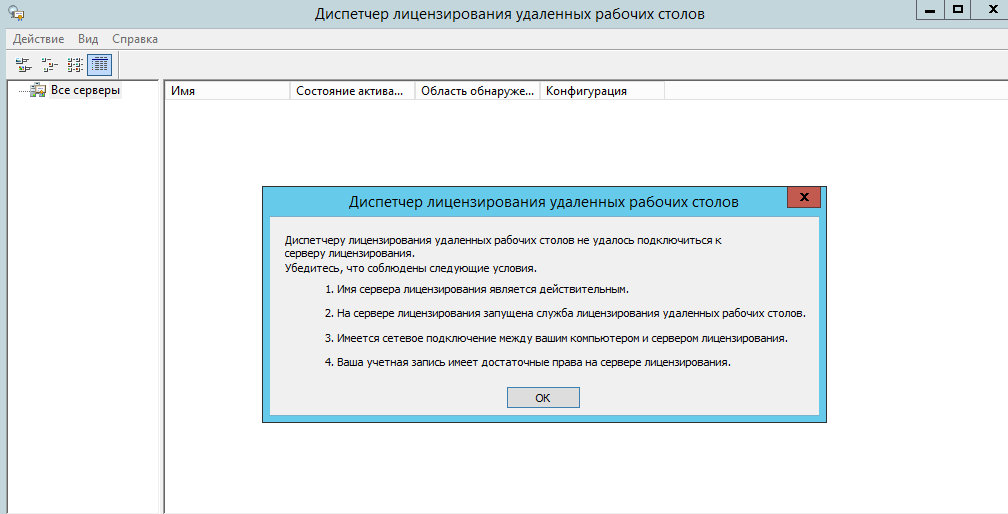Image resolution: width=1008 pixels, height=514 pixels.
Task: Click the license manager icon in title bar
Action: [x=16, y=13]
